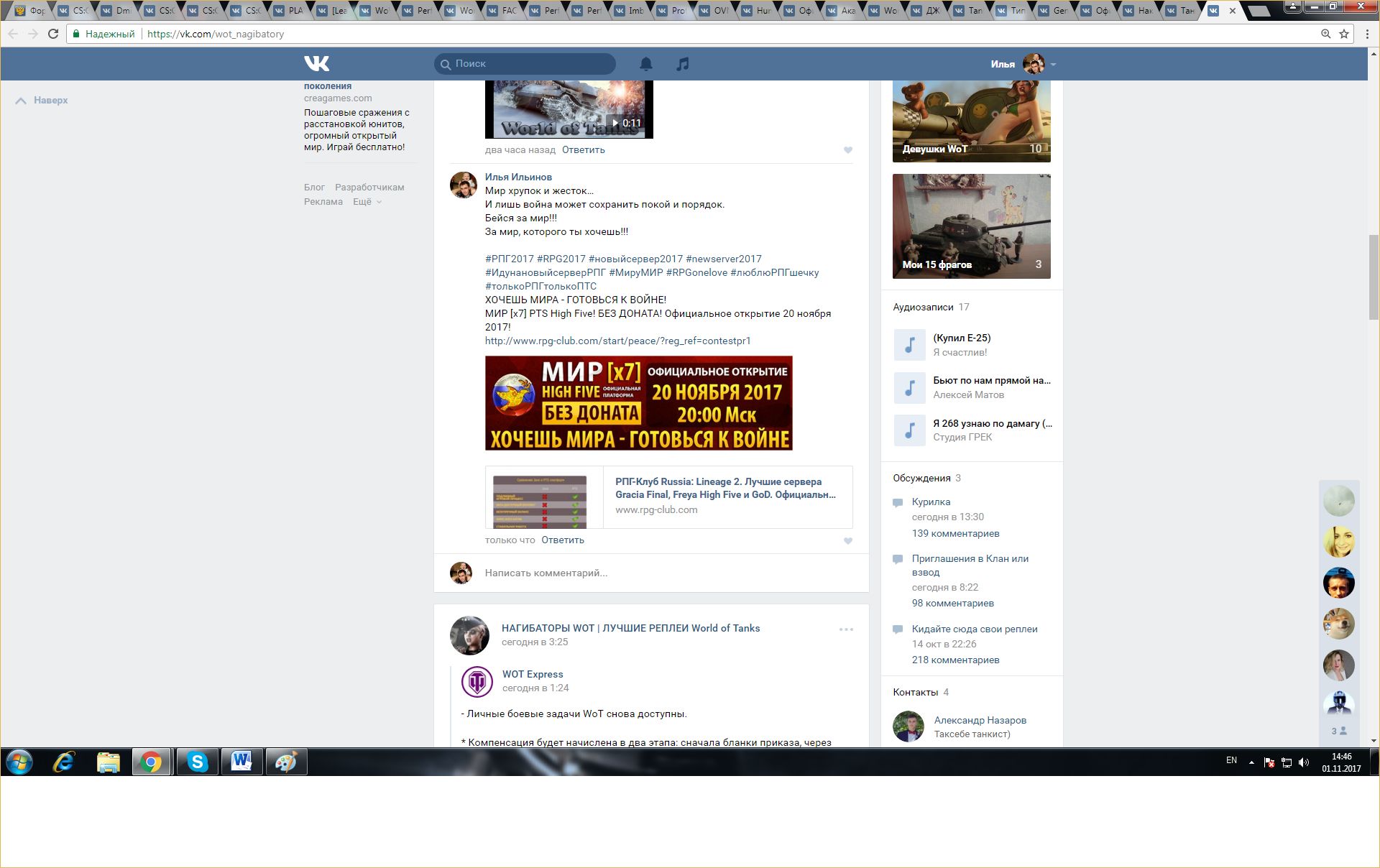Open the friends online counter icon

[1339, 731]
